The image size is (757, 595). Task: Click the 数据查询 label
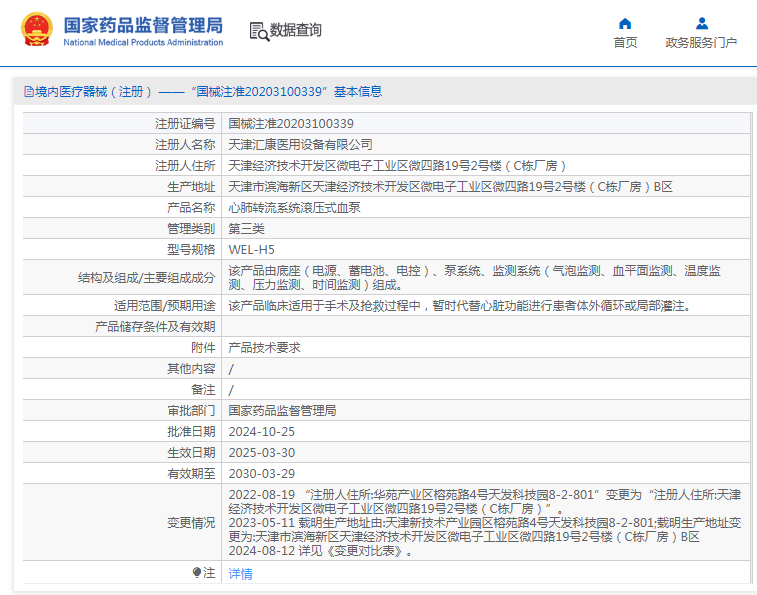point(295,30)
